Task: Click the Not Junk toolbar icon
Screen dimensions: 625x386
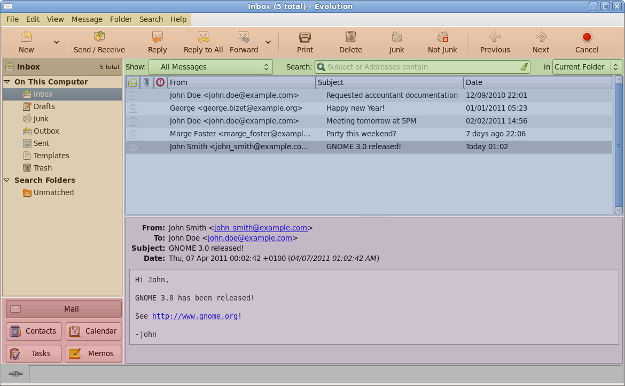Action: 442,37
